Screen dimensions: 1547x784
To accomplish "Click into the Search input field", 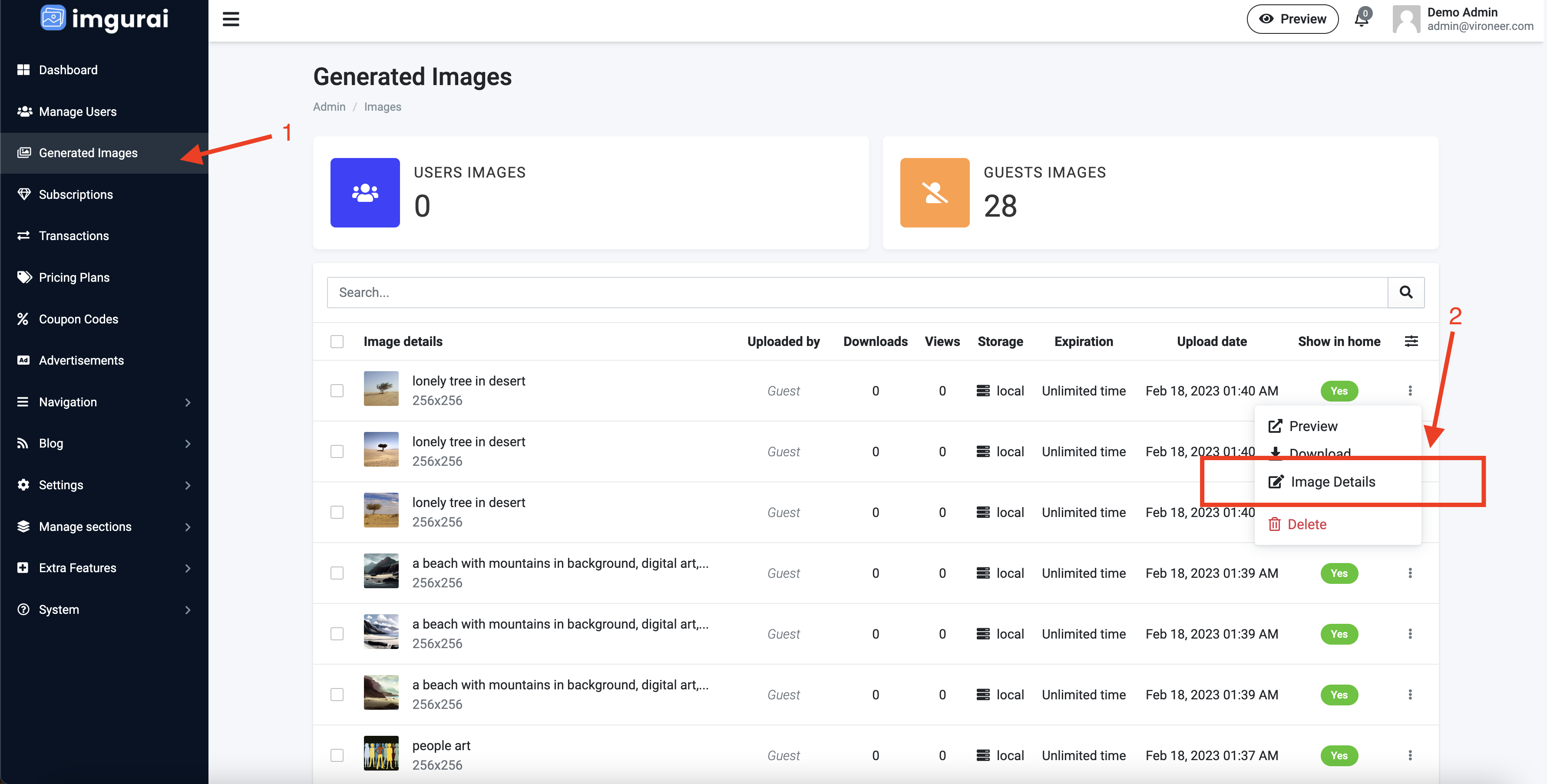I will [856, 292].
